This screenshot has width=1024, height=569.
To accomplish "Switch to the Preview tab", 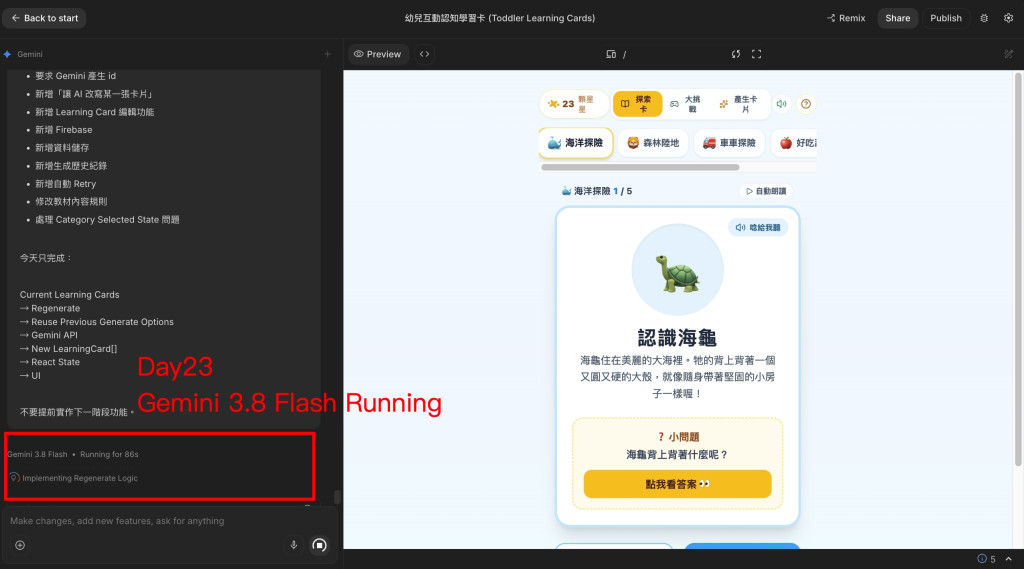I will point(377,54).
